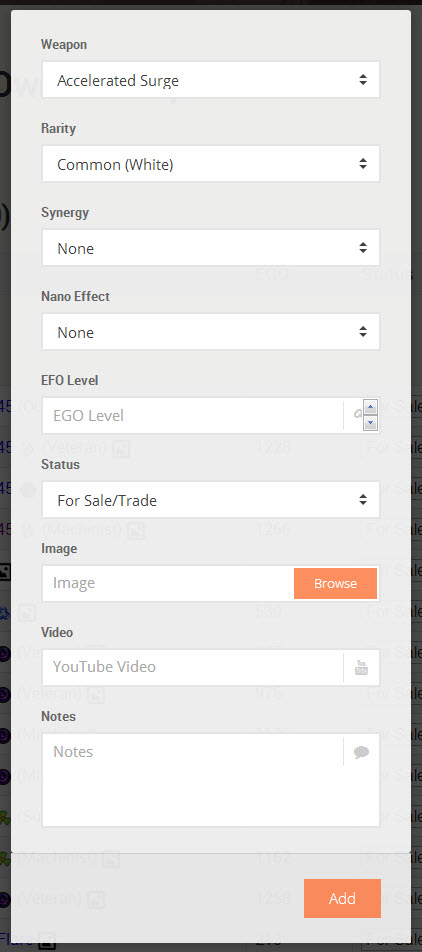
Task: Click the Weapon dropdown arrows icon
Action: coord(362,80)
